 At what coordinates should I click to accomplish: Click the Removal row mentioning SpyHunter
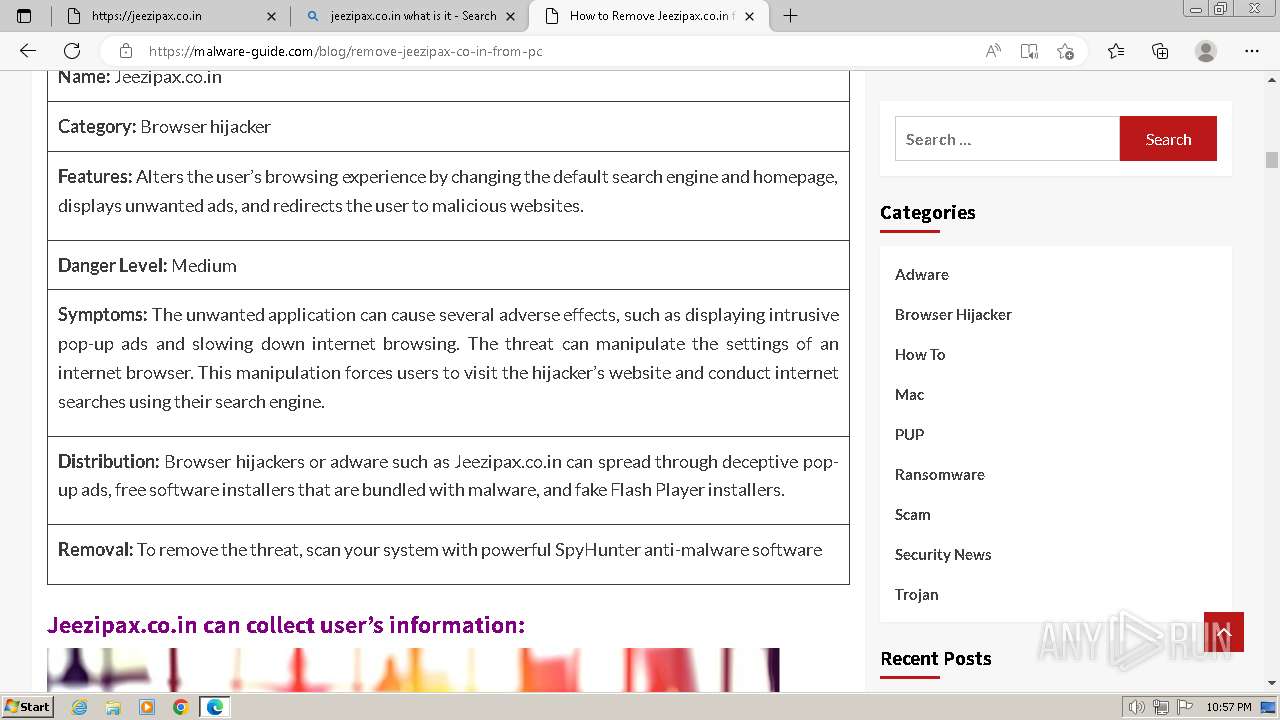point(448,554)
